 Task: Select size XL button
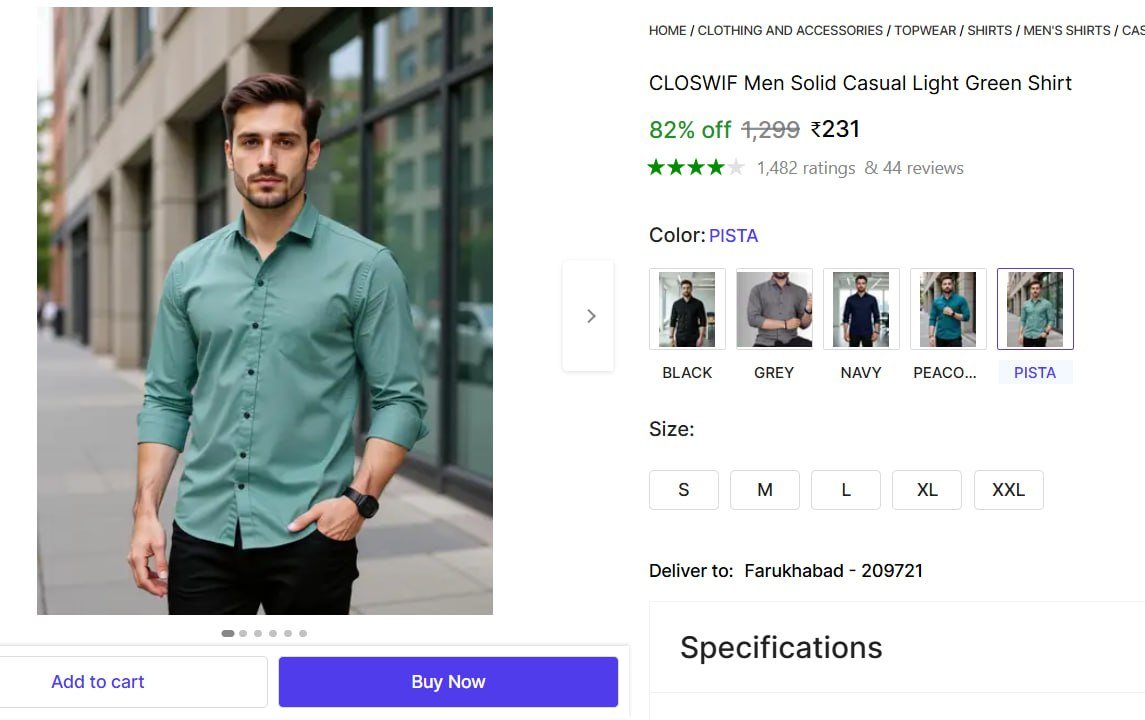(x=927, y=490)
